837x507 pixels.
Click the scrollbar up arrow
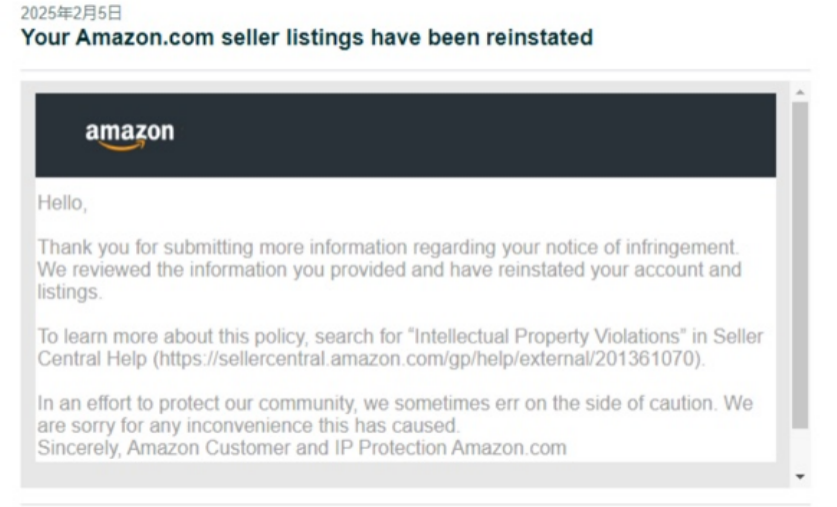click(800, 92)
